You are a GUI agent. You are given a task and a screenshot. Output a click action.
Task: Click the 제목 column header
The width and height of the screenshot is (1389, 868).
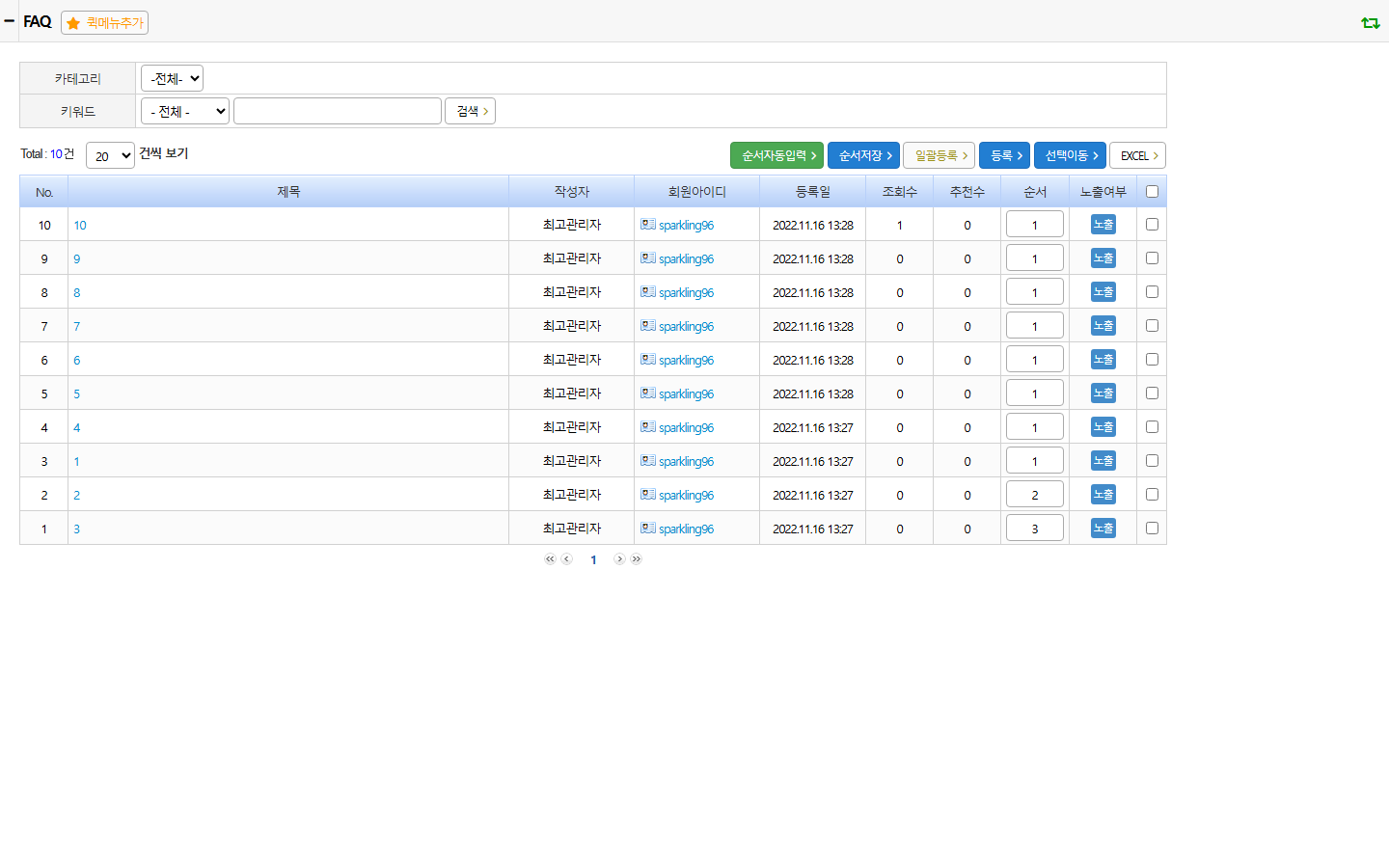pos(288,192)
